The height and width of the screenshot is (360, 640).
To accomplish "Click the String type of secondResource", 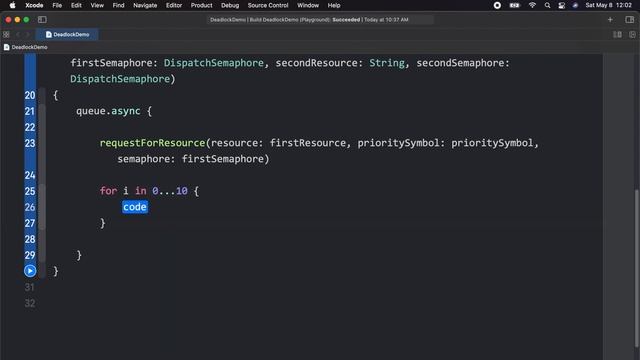I will (x=387, y=63).
